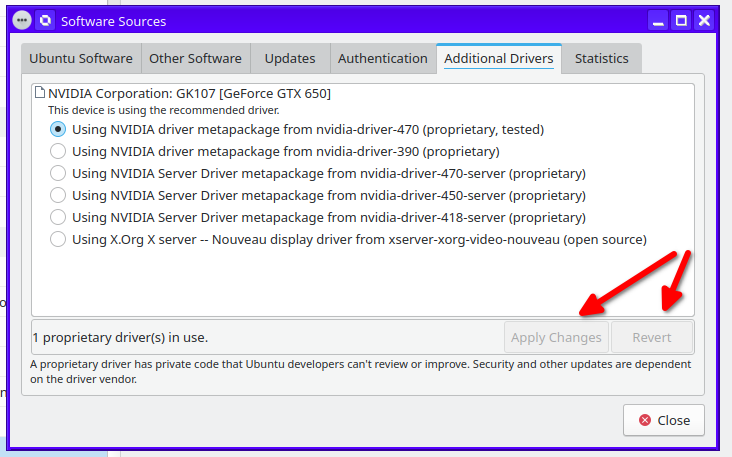The image size is (732, 457).
Task: Select the Additional Drivers tab
Action: pyautogui.click(x=498, y=58)
